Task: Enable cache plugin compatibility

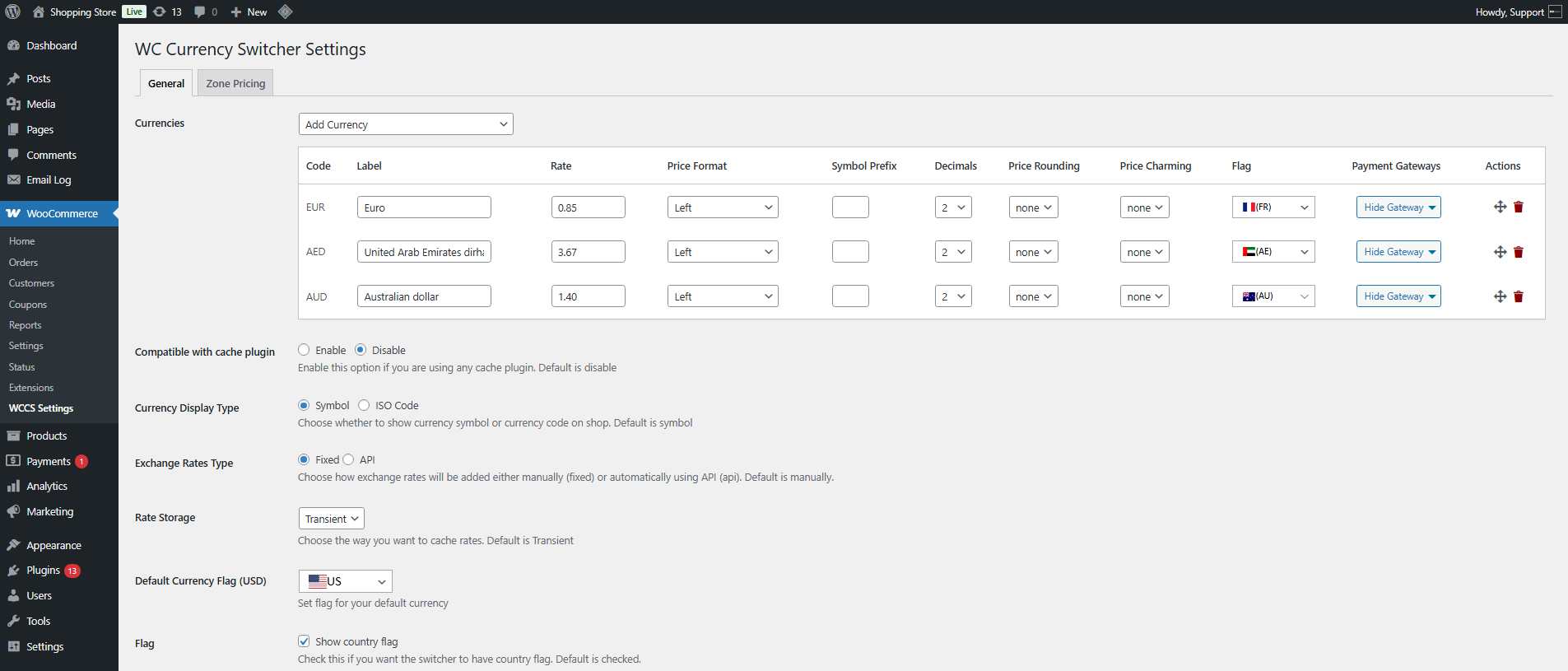Action: click(304, 350)
